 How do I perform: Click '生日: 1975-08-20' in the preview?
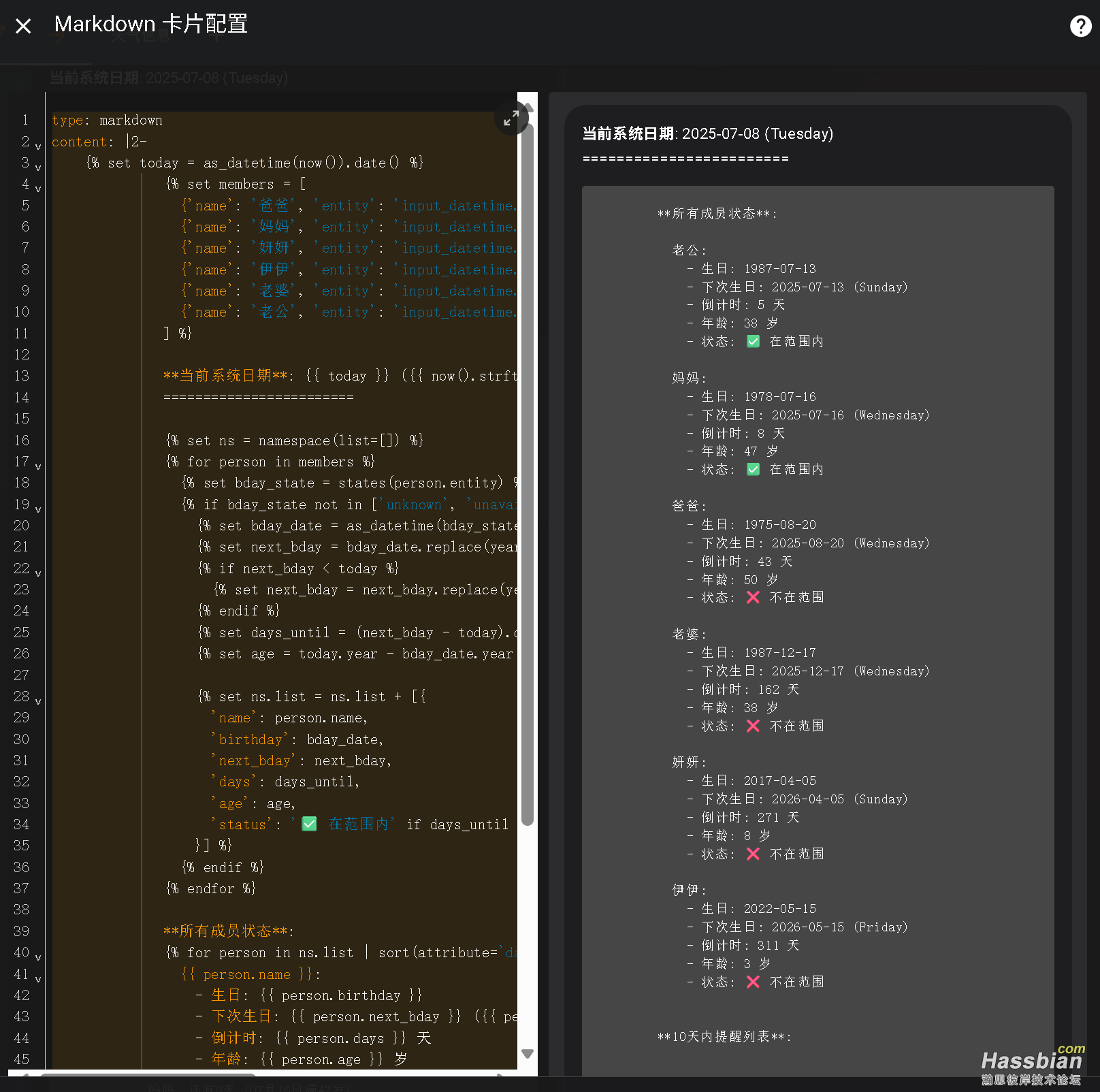(x=758, y=525)
